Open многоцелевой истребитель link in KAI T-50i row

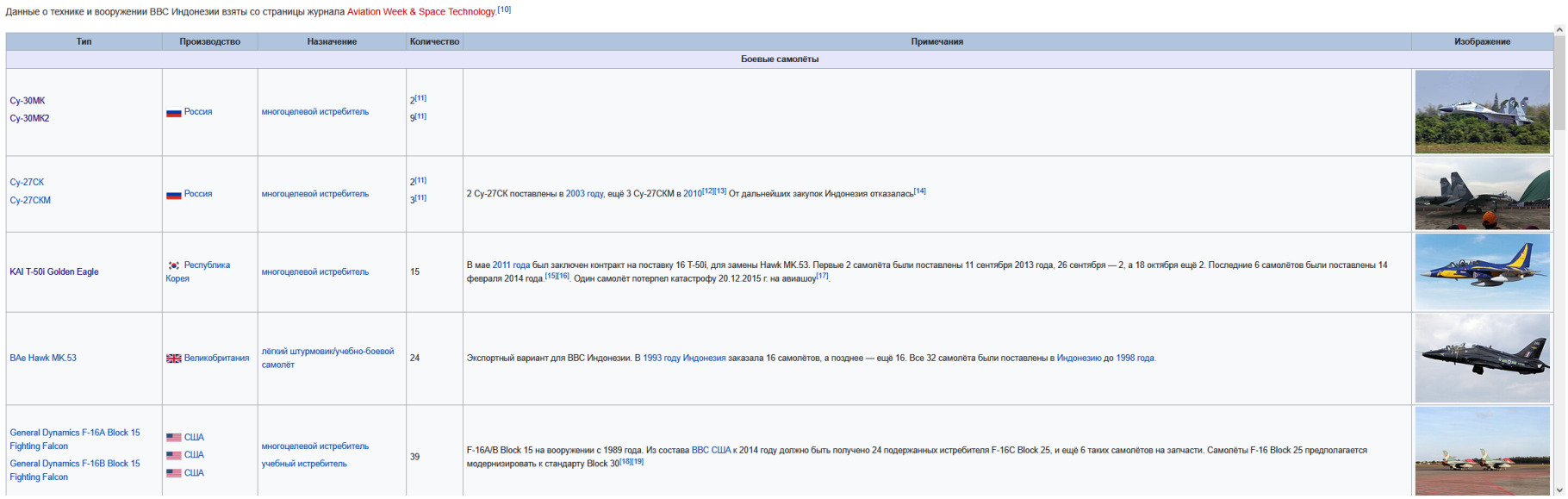315,272
